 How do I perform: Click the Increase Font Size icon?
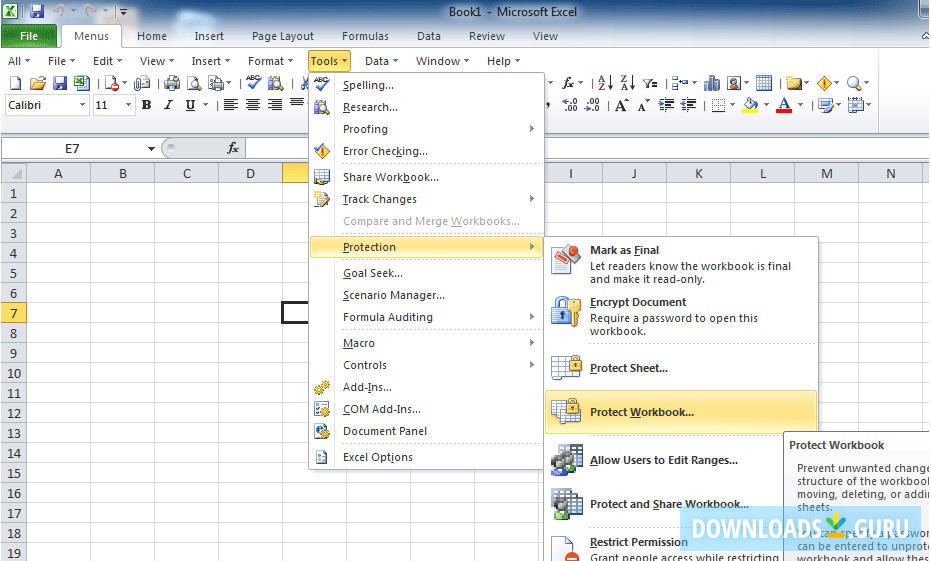point(621,105)
